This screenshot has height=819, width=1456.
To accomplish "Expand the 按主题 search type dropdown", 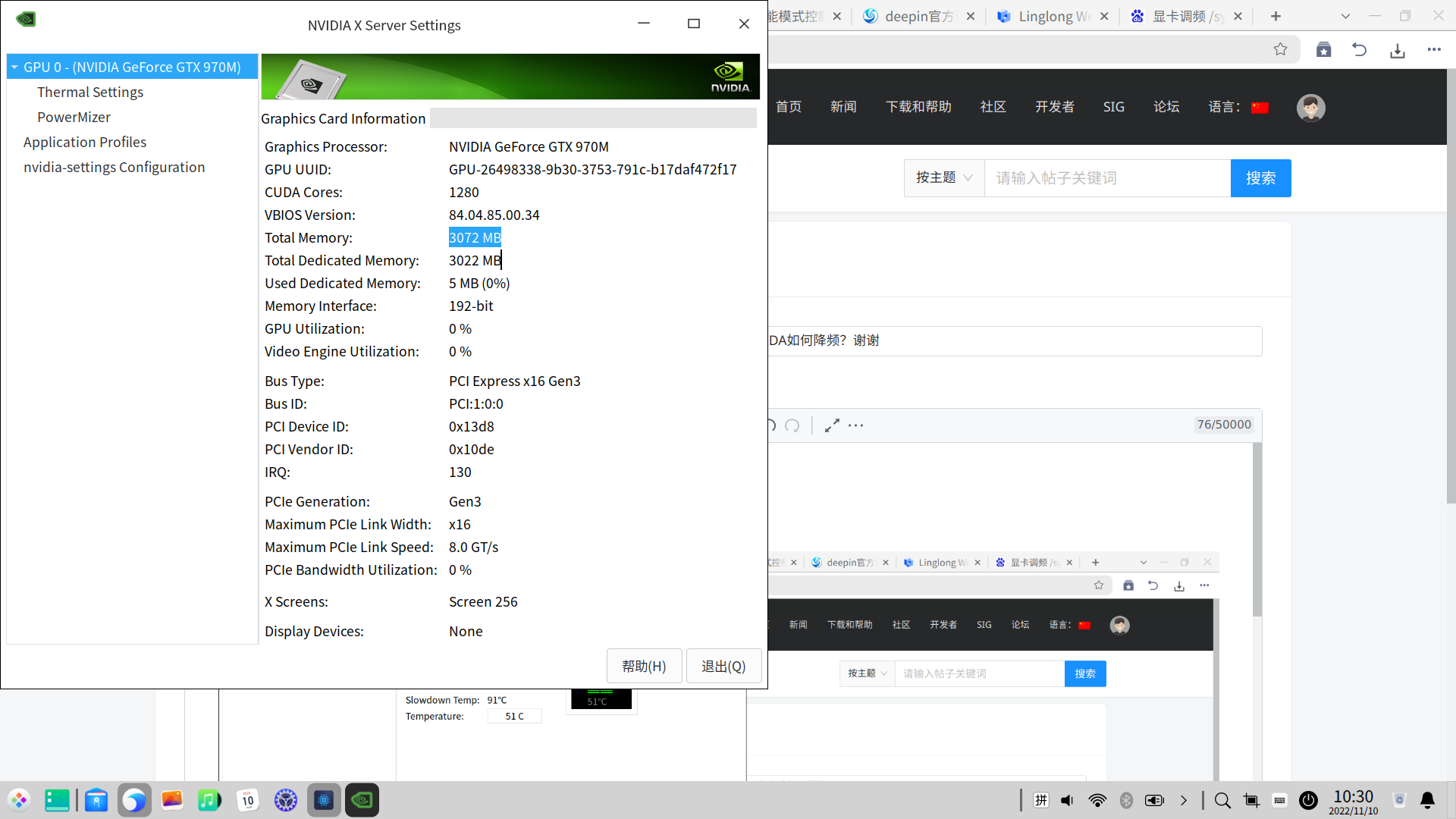I will (x=943, y=177).
